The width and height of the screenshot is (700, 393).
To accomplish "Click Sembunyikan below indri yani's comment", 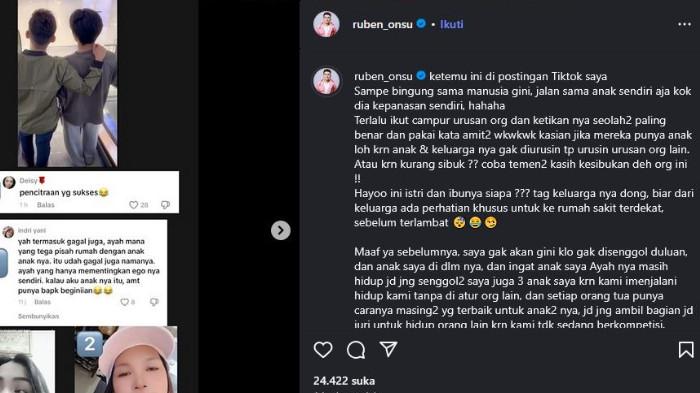I will coord(38,316).
